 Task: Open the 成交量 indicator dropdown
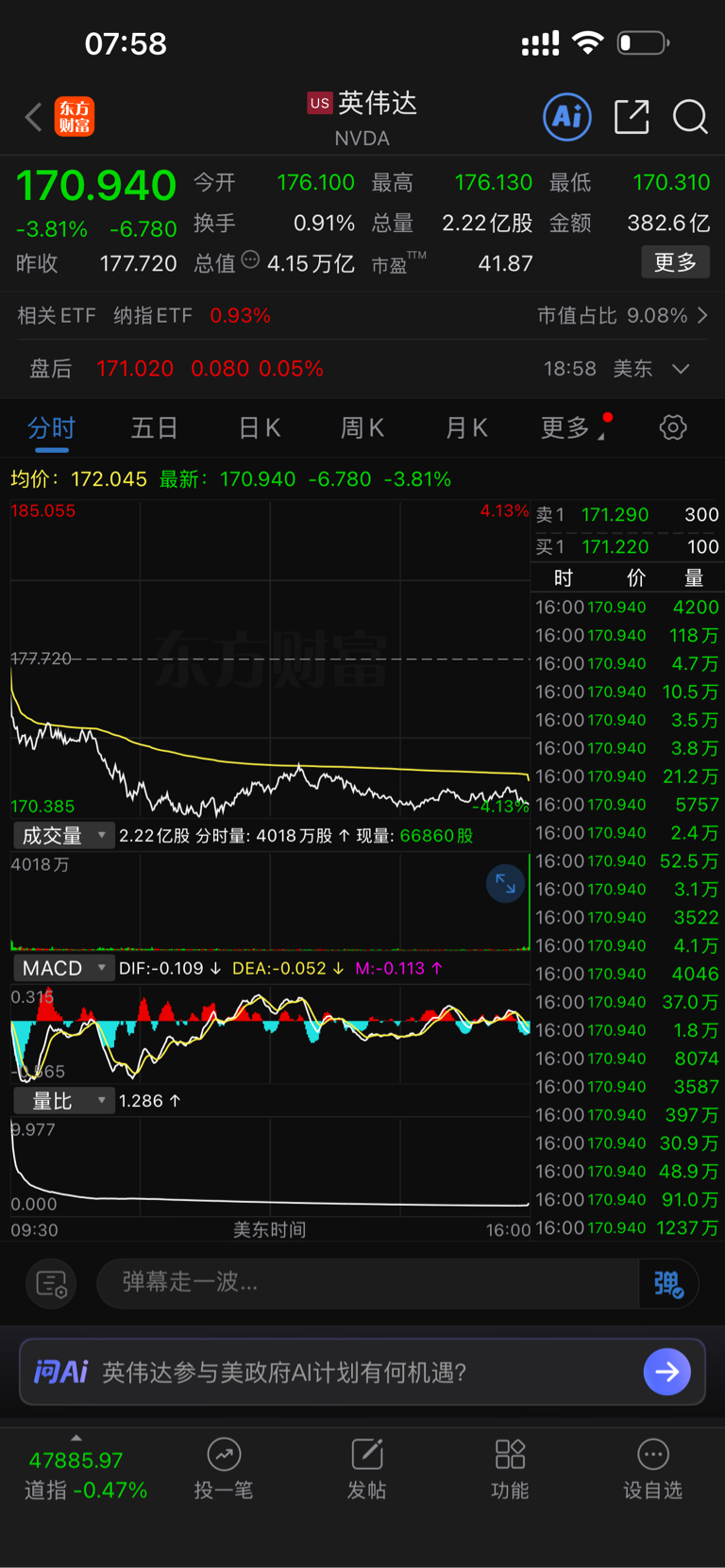click(62, 836)
